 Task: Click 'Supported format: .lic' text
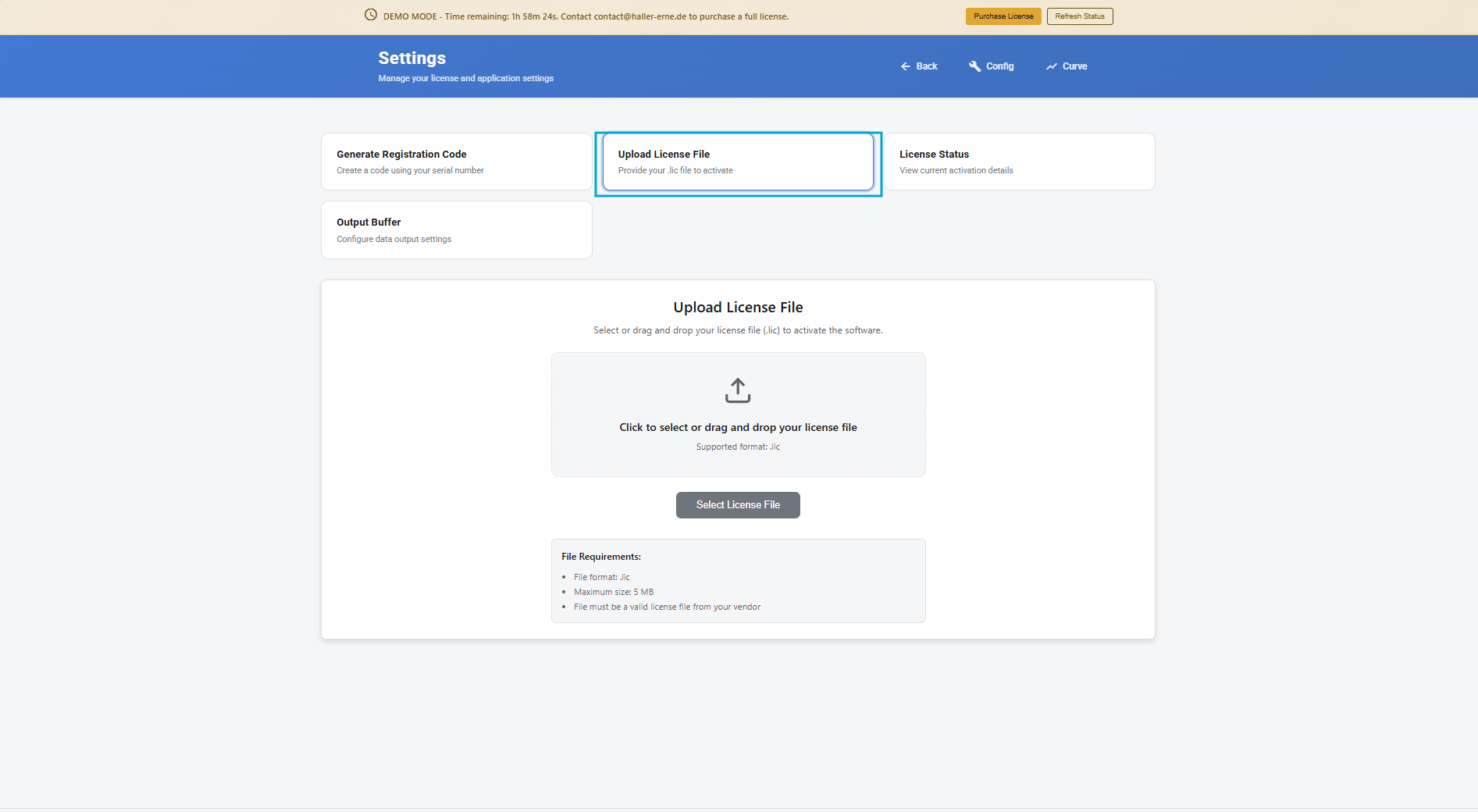738,447
